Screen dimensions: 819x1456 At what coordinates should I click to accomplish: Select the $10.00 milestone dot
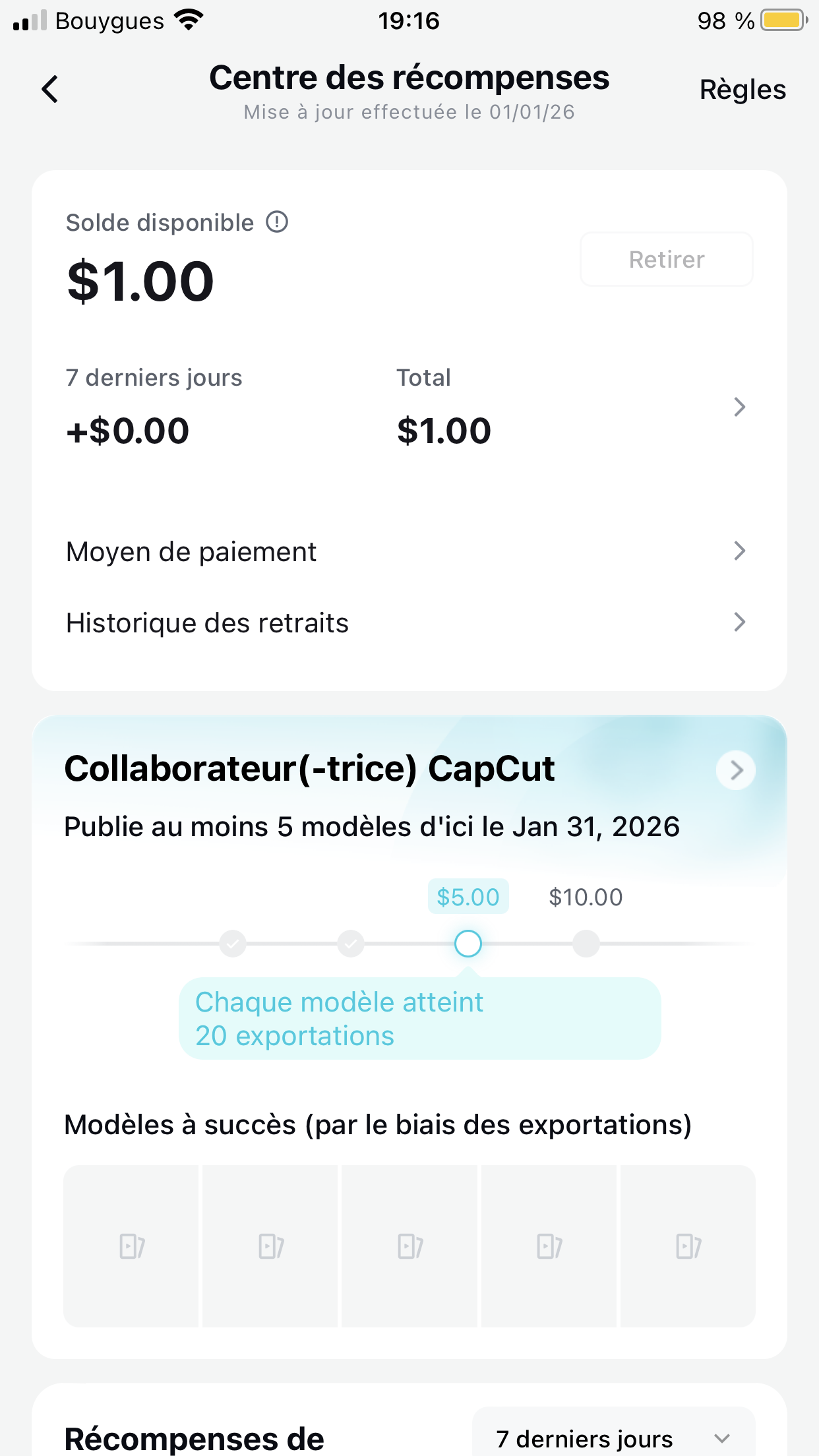[x=586, y=944]
